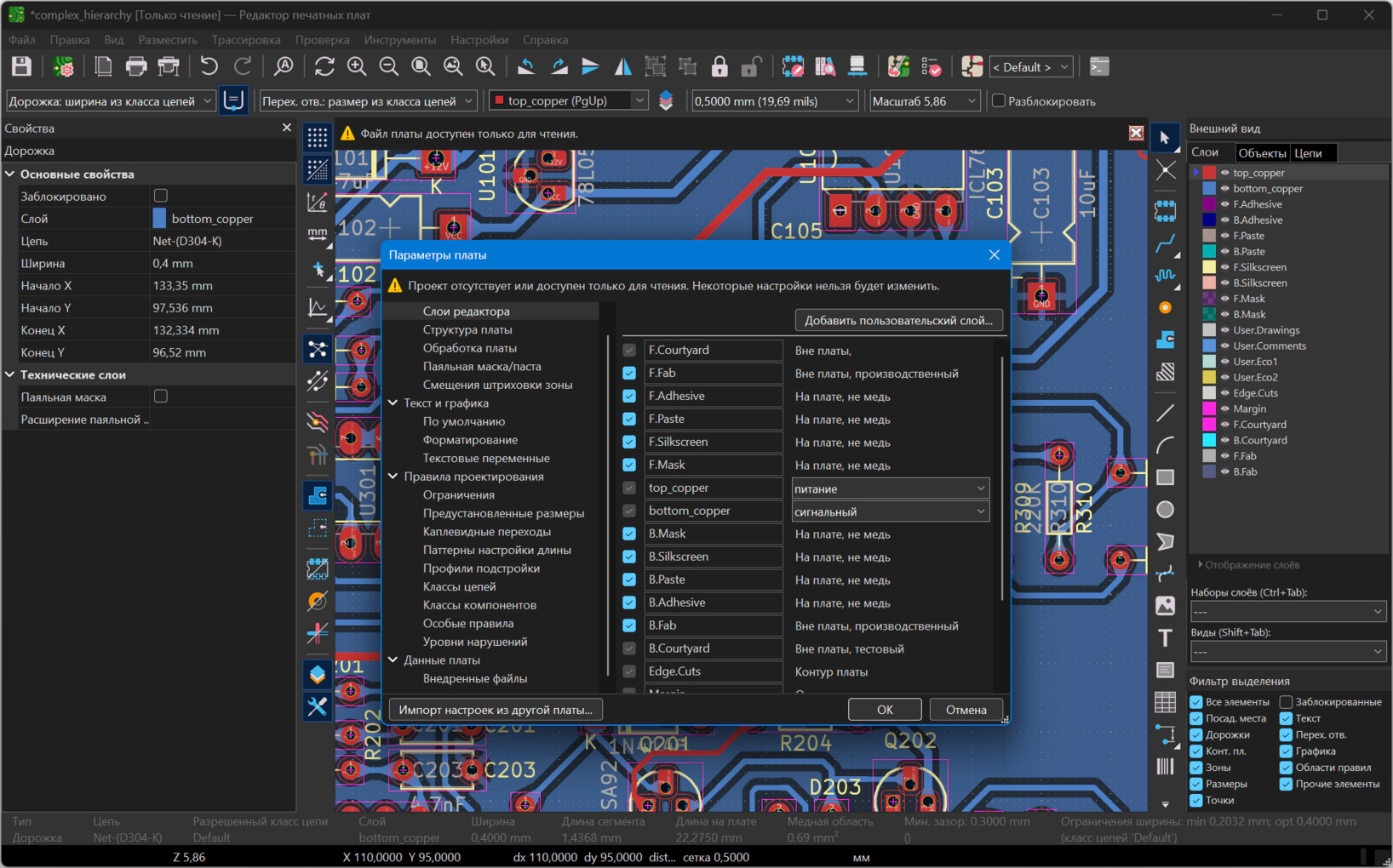Zoom in on the board

point(357,66)
